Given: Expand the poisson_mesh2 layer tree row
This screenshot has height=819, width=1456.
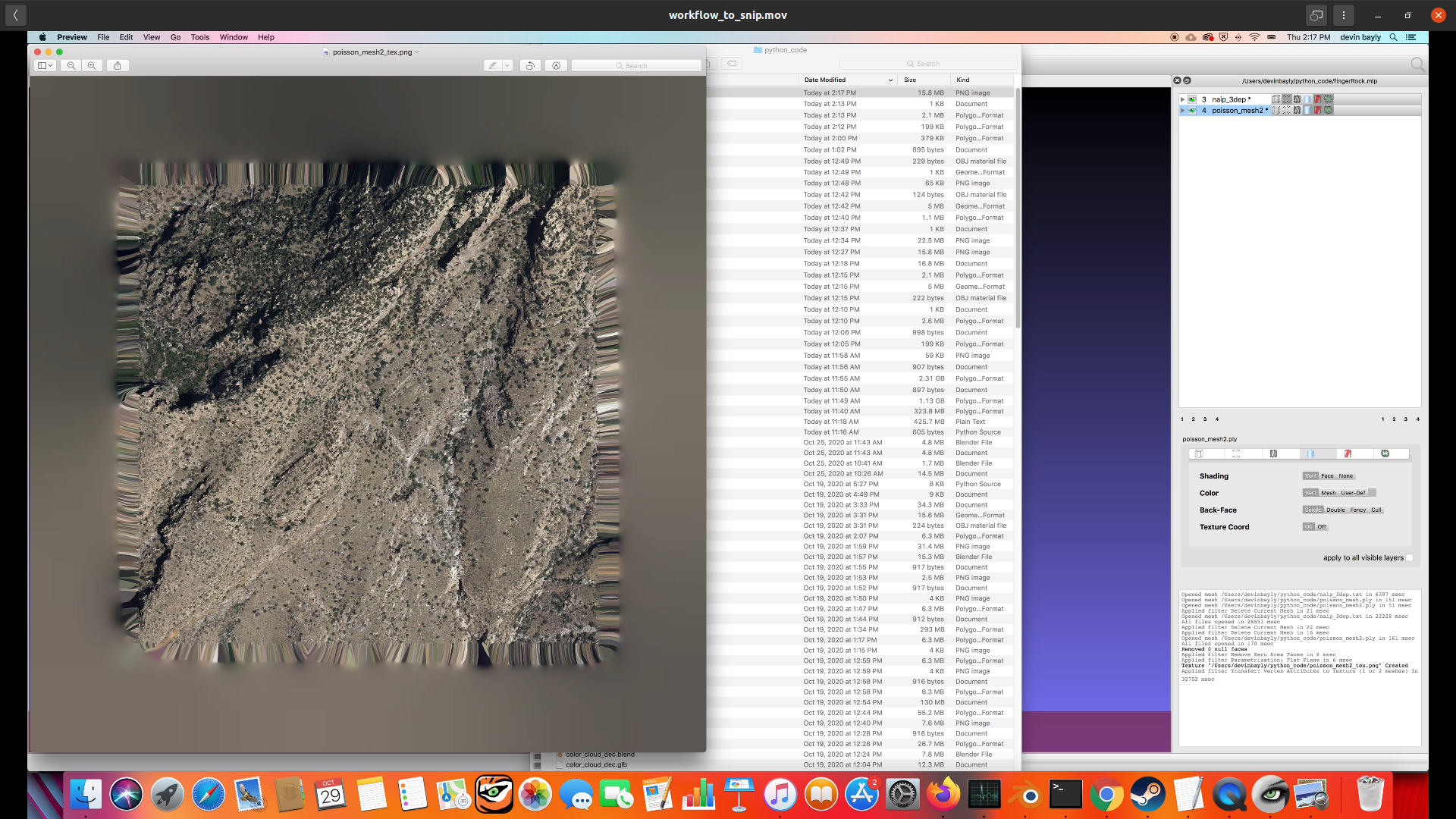Looking at the screenshot, I should [x=1182, y=111].
